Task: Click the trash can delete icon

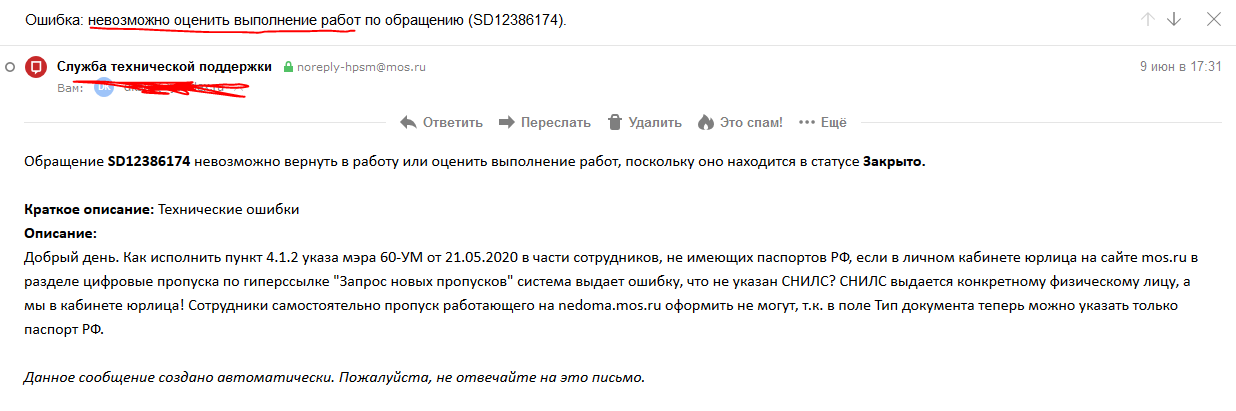Action: tap(615, 122)
